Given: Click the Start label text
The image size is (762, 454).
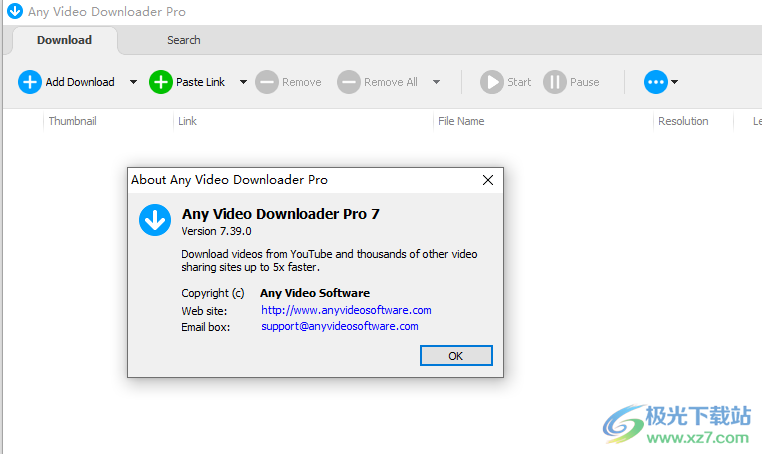Looking at the screenshot, I should click(519, 82).
